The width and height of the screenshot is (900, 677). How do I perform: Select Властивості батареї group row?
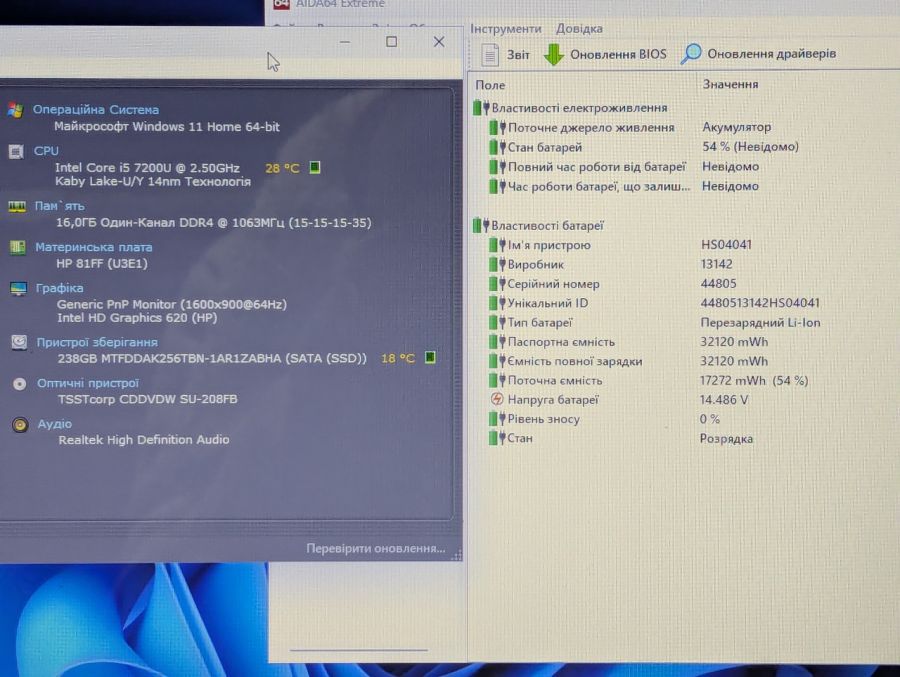tap(538, 226)
